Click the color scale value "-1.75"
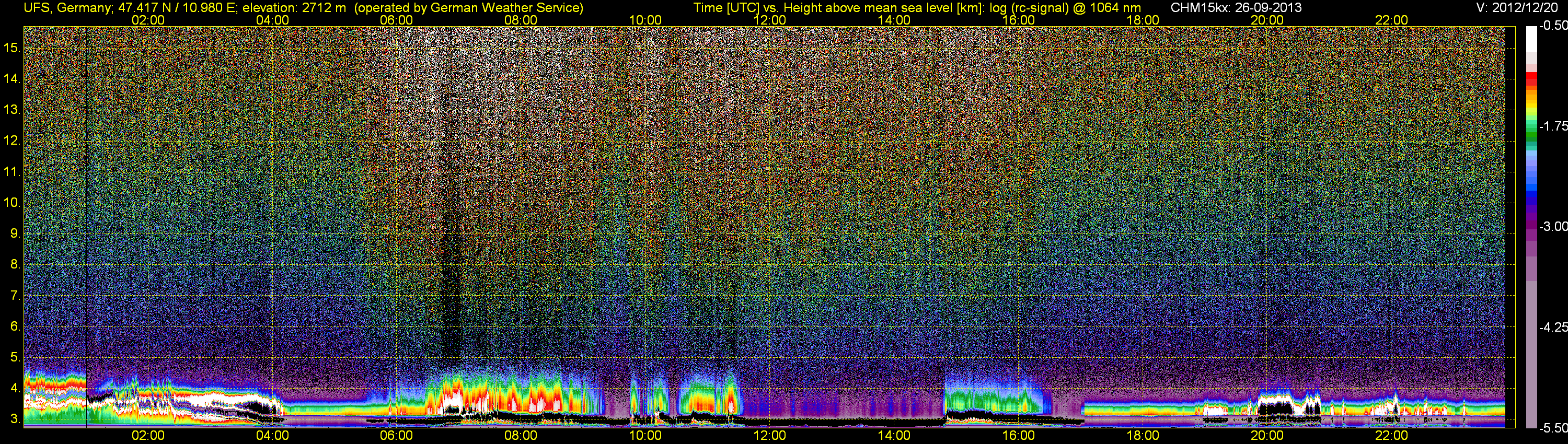Image resolution: width=1568 pixels, height=444 pixels. [x=1553, y=126]
